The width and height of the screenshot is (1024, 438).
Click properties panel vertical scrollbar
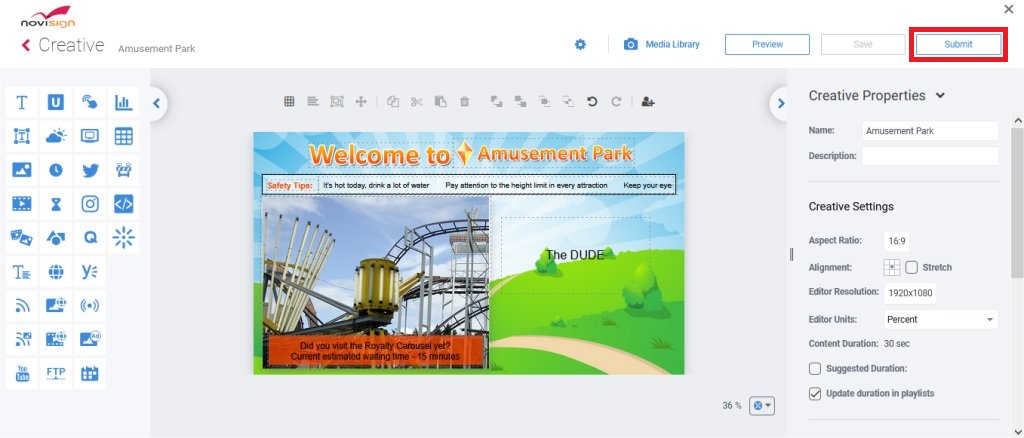(x=1017, y=202)
